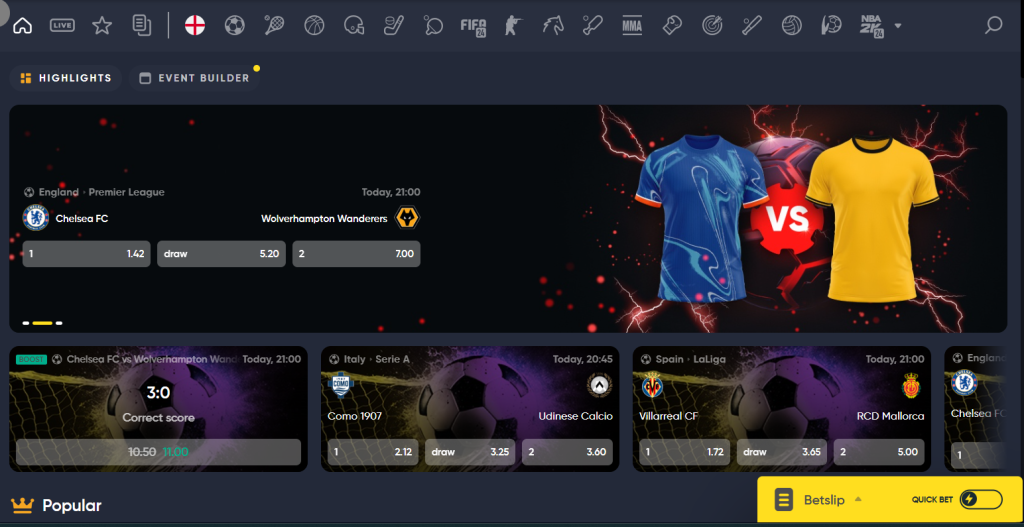This screenshot has height=527, width=1024.
Task: Select the England flag icon
Action: 195,25
